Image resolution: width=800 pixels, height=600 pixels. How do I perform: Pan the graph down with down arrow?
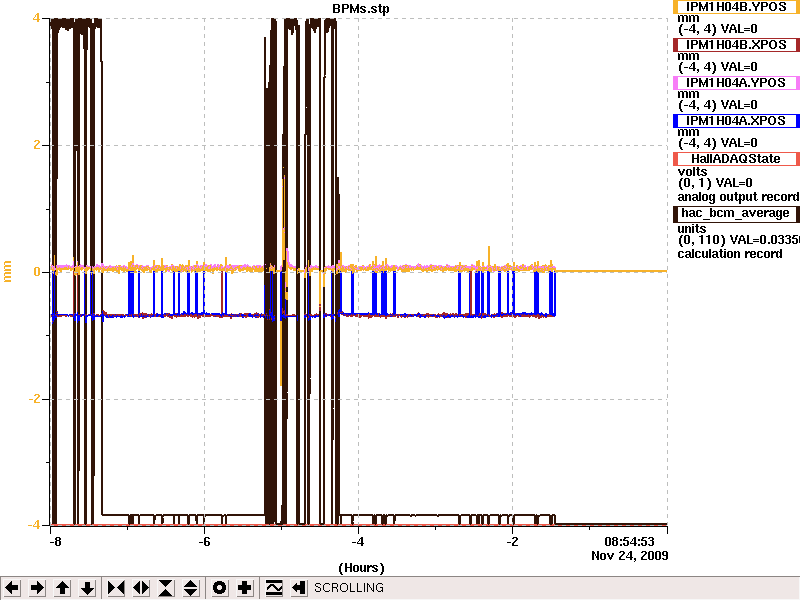(87, 588)
